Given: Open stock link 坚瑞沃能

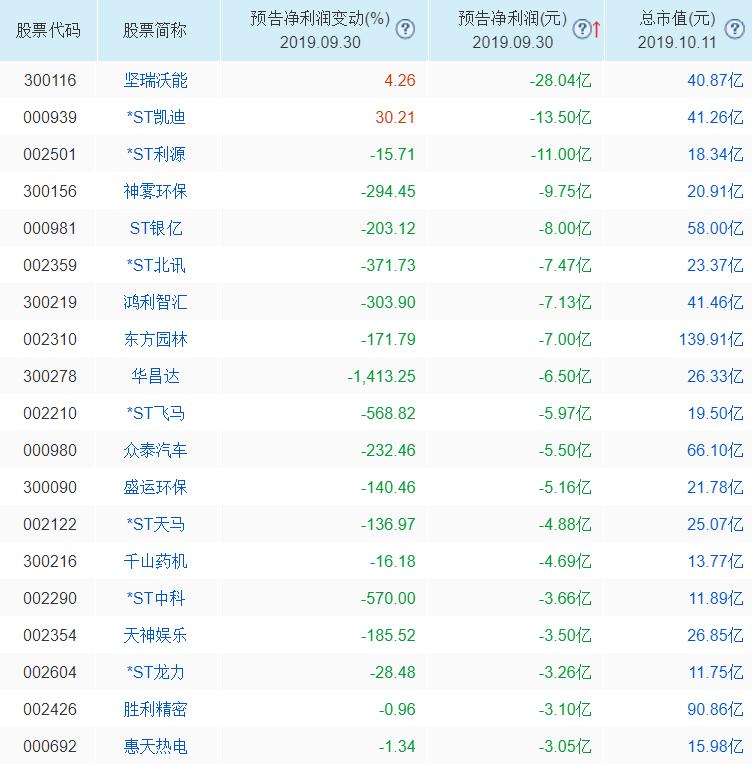Looking at the screenshot, I should [x=155, y=80].
